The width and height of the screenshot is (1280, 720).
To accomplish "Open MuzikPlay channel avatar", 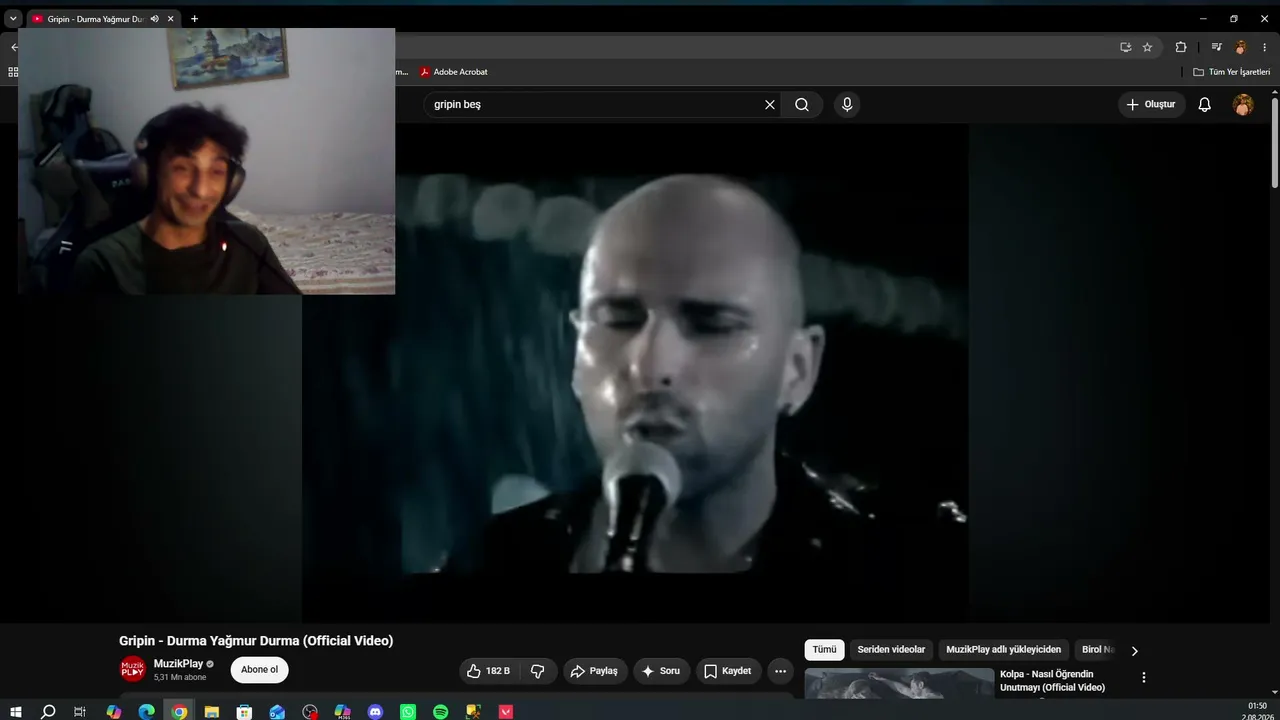I will click(133, 670).
